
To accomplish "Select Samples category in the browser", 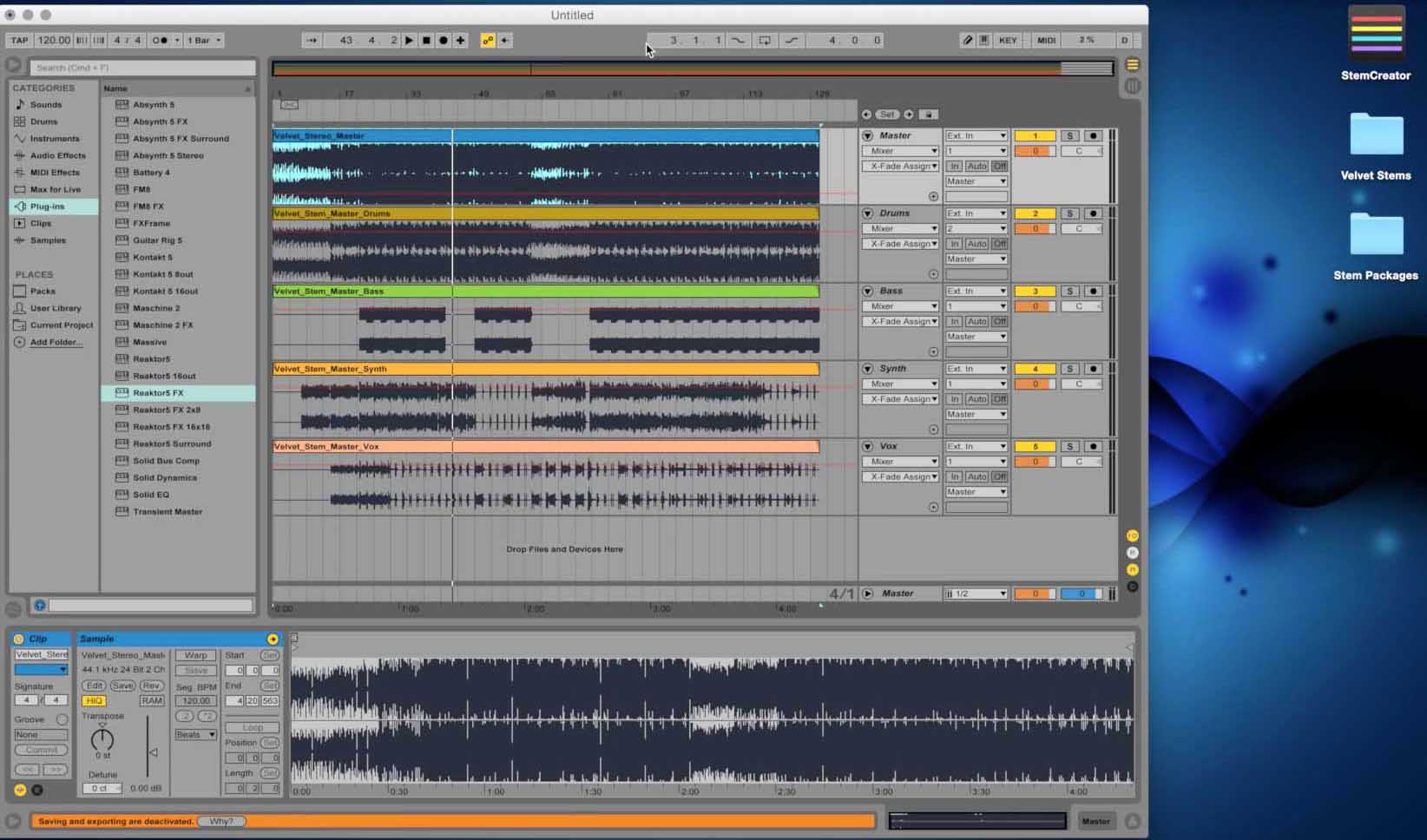I will 48,240.
